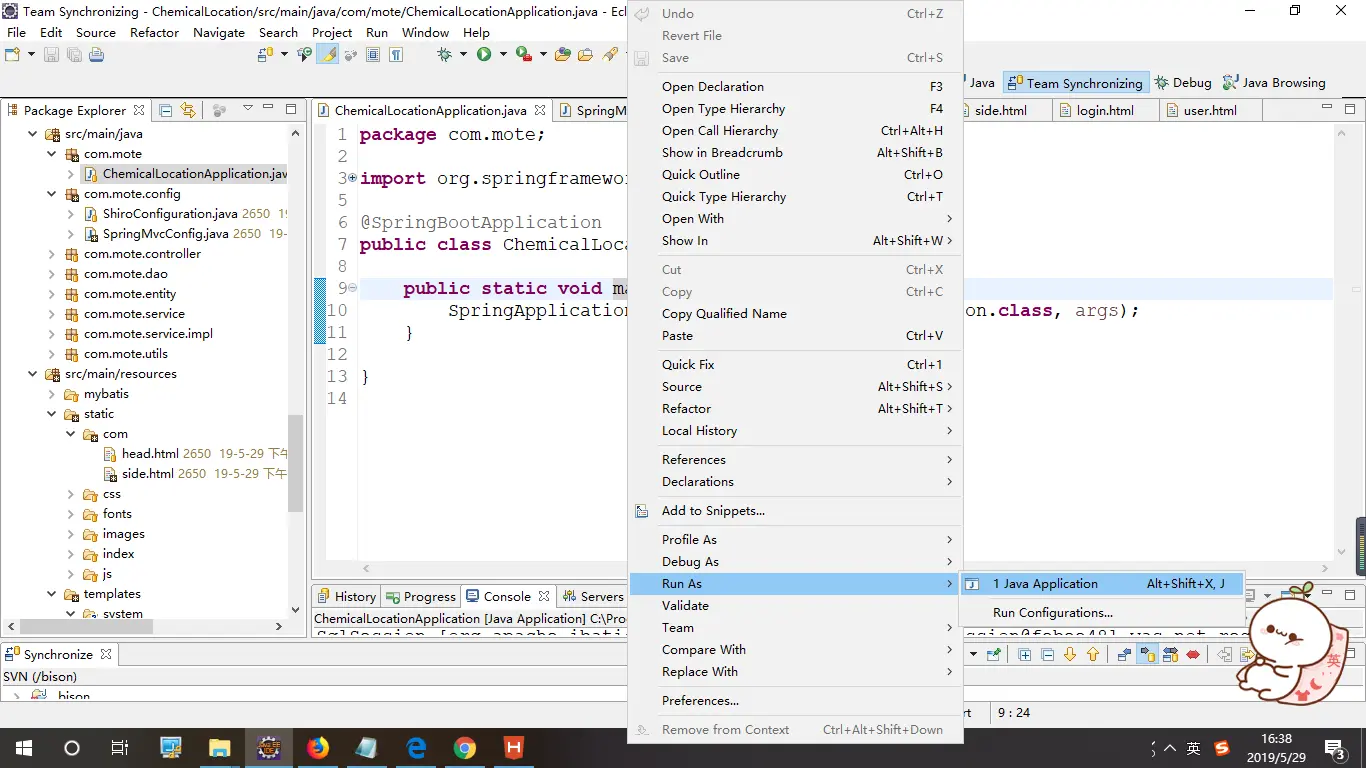Viewport: 1366px width, 768px height.
Task: Toggle Conflicts mode red arrows icon
Action: coord(1193,655)
